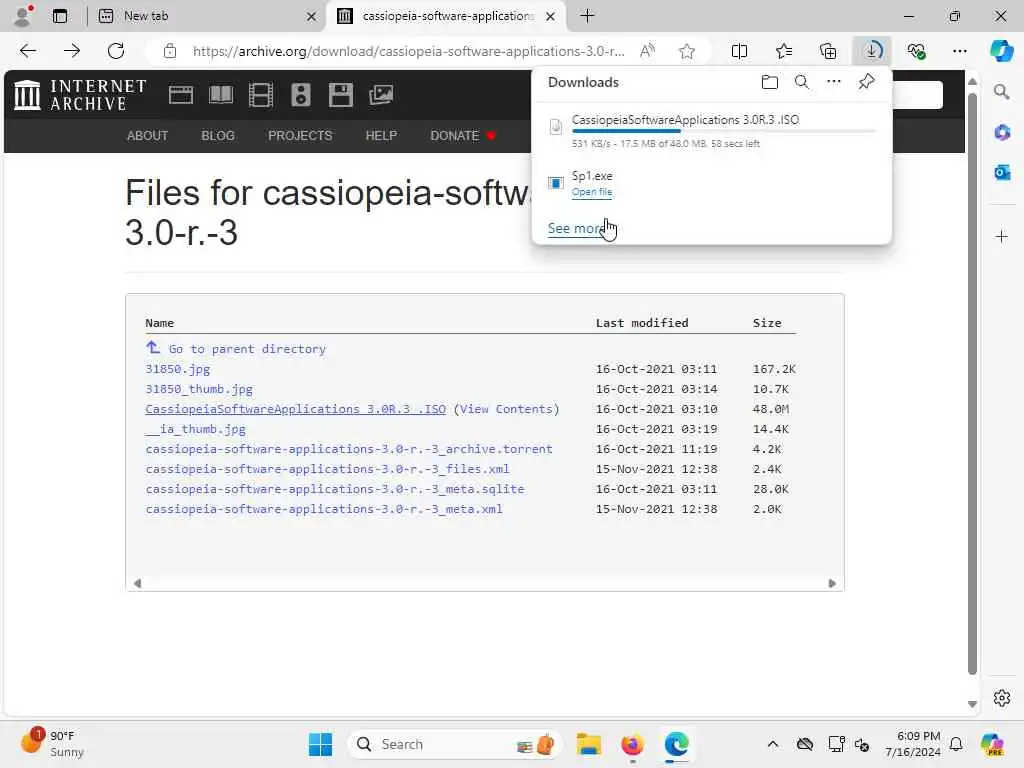Open Internet Archive texts book icon
Screen dimensions: 1024x768
point(221,95)
